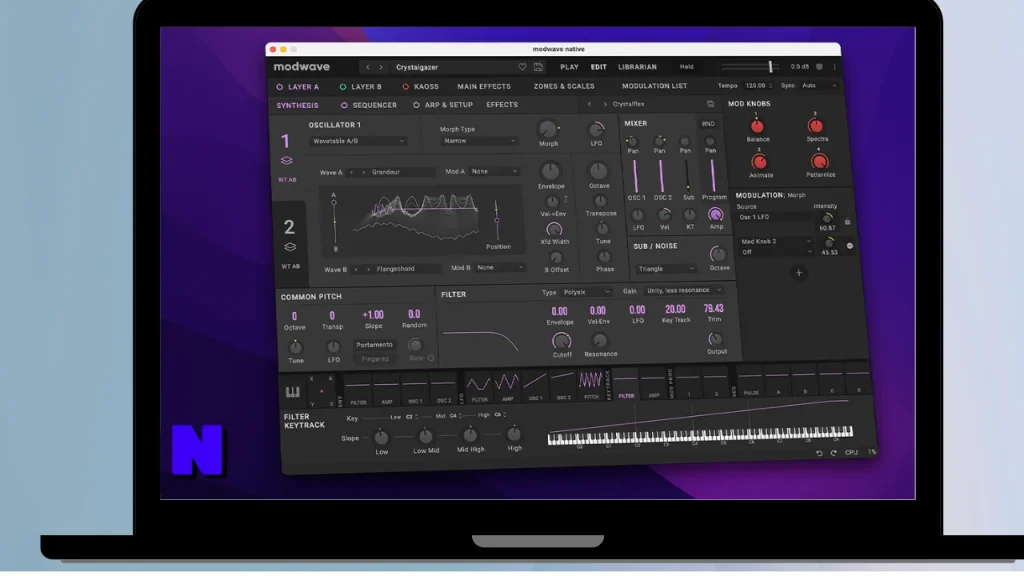Open the MAIN EFFECTS tab
The width and height of the screenshot is (1024, 576).
[484, 86]
